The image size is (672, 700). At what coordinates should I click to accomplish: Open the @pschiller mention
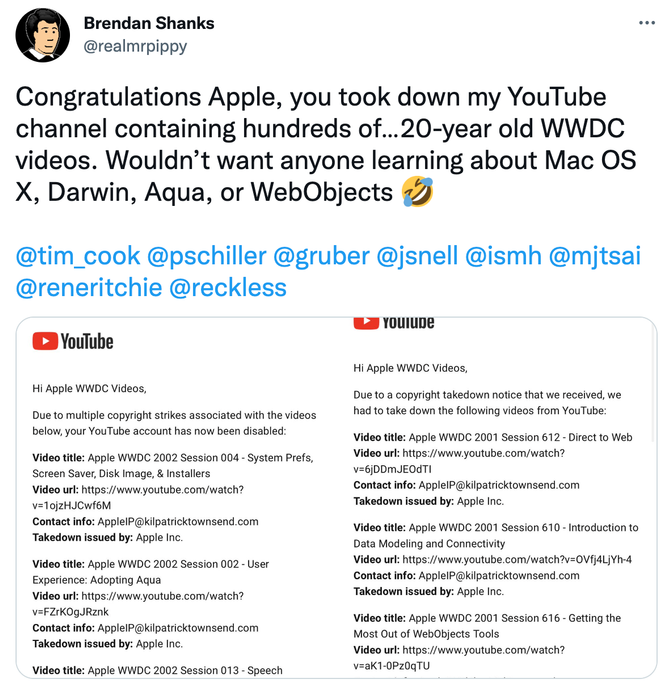[x=207, y=256]
